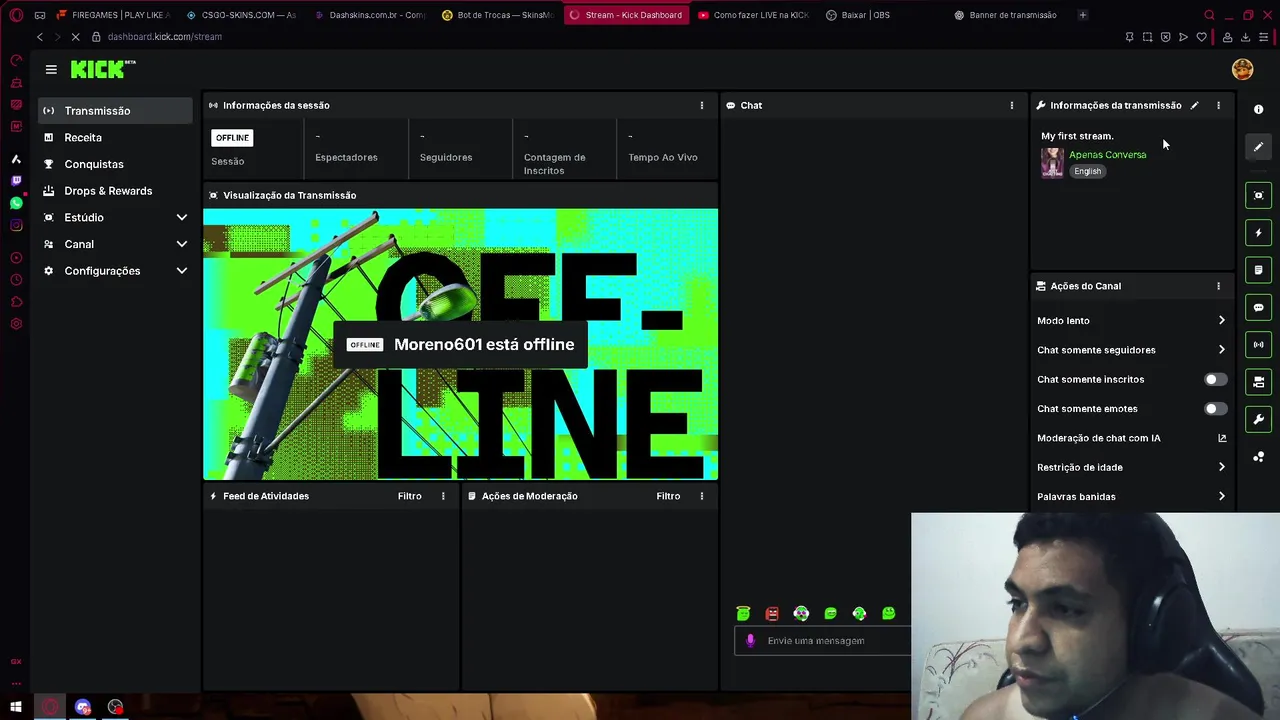Open Restrição de idade options arrow
This screenshot has width=1280, height=720.
[x=1221, y=467]
